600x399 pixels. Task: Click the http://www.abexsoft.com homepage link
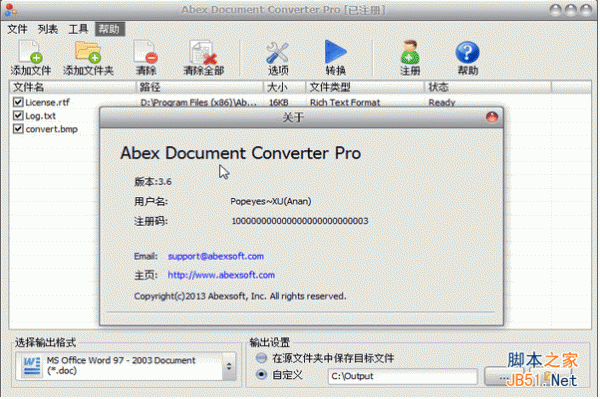pyautogui.click(x=221, y=275)
